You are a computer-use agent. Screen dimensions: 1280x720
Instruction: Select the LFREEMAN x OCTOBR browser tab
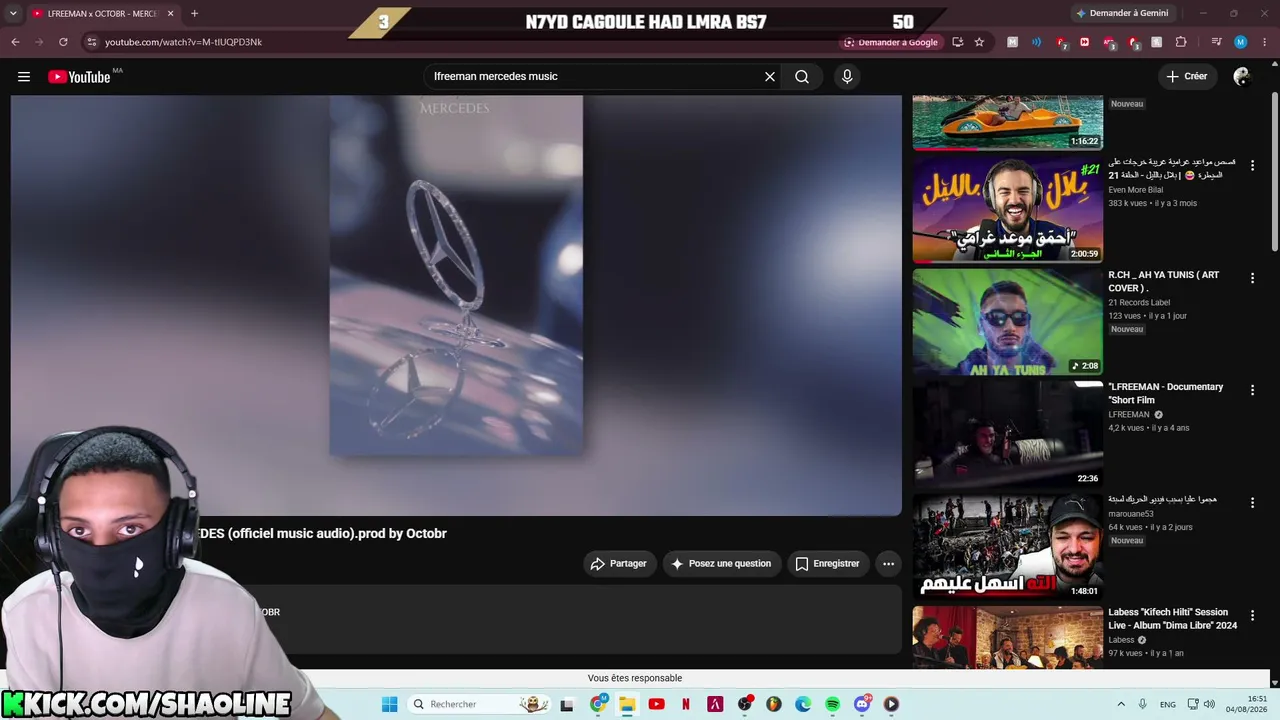[x=103, y=14]
